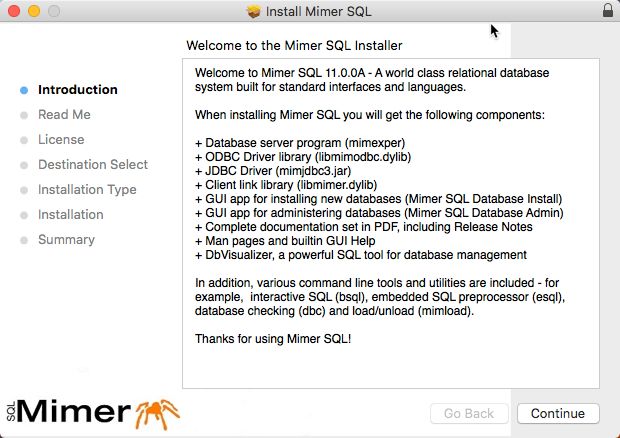Select the Installation step
620x438 pixels.
pos(71,215)
